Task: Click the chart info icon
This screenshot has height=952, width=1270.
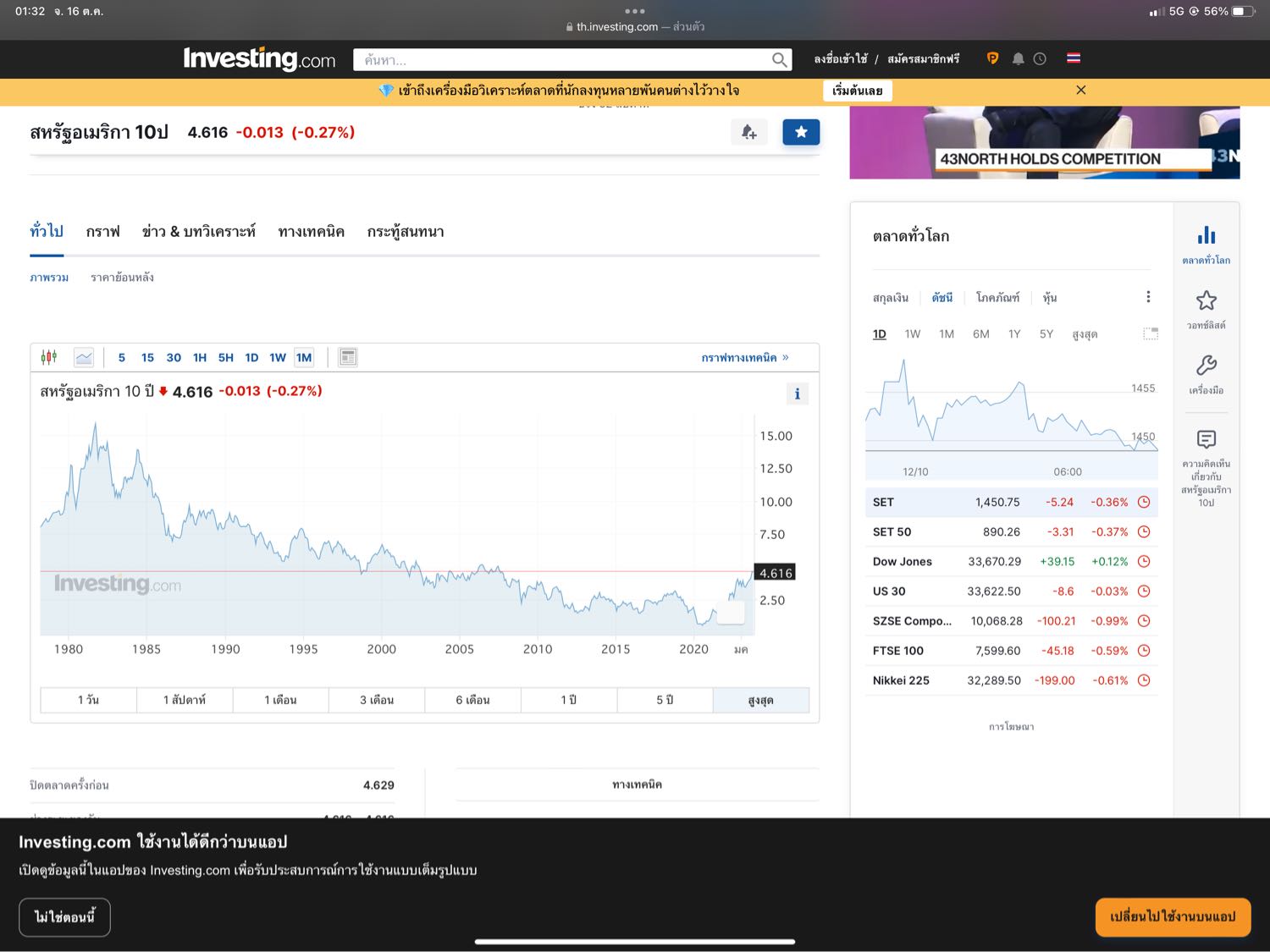Action: pos(797,393)
